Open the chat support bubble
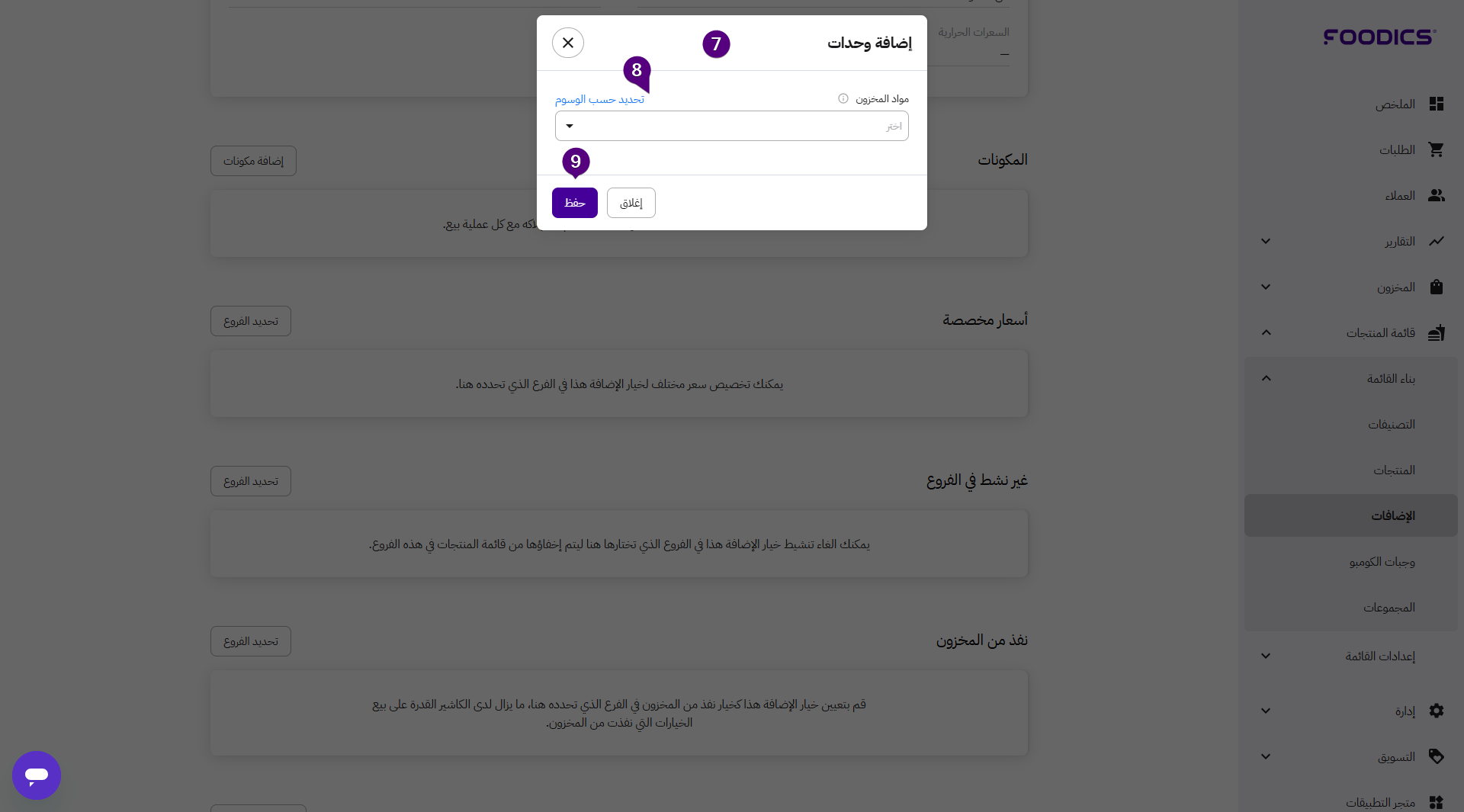The width and height of the screenshot is (1464, 812). [x=37, y=775]
